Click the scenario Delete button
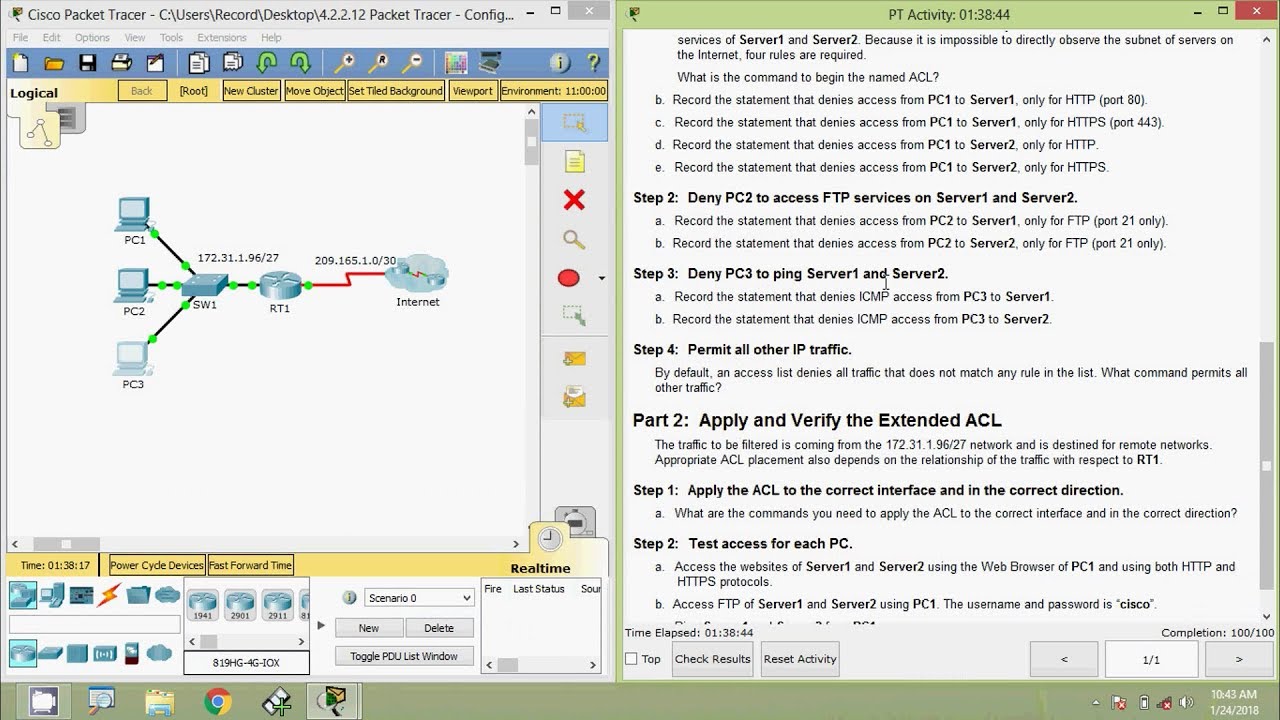The height and width of the screenshot is (720, 1280). point(439,628)
